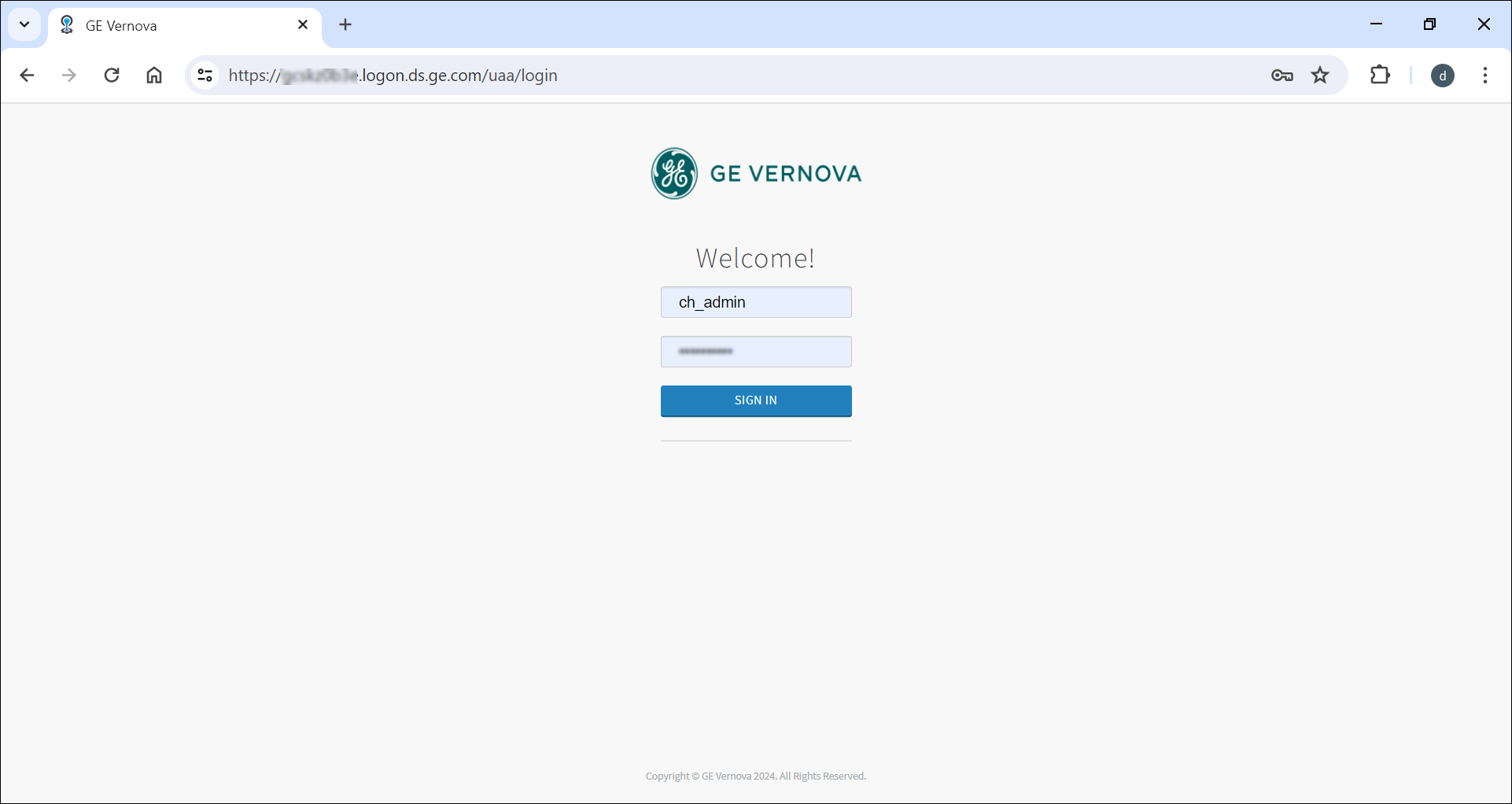
Task: Open site information icon in address bar
Action: (205, 76)
